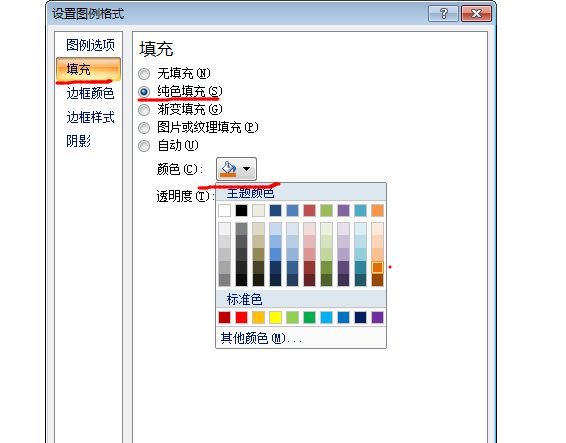This screenshot has height=443, width=566.
Task: Pick the red theme color in top row
Action: [x=309, y=210]
